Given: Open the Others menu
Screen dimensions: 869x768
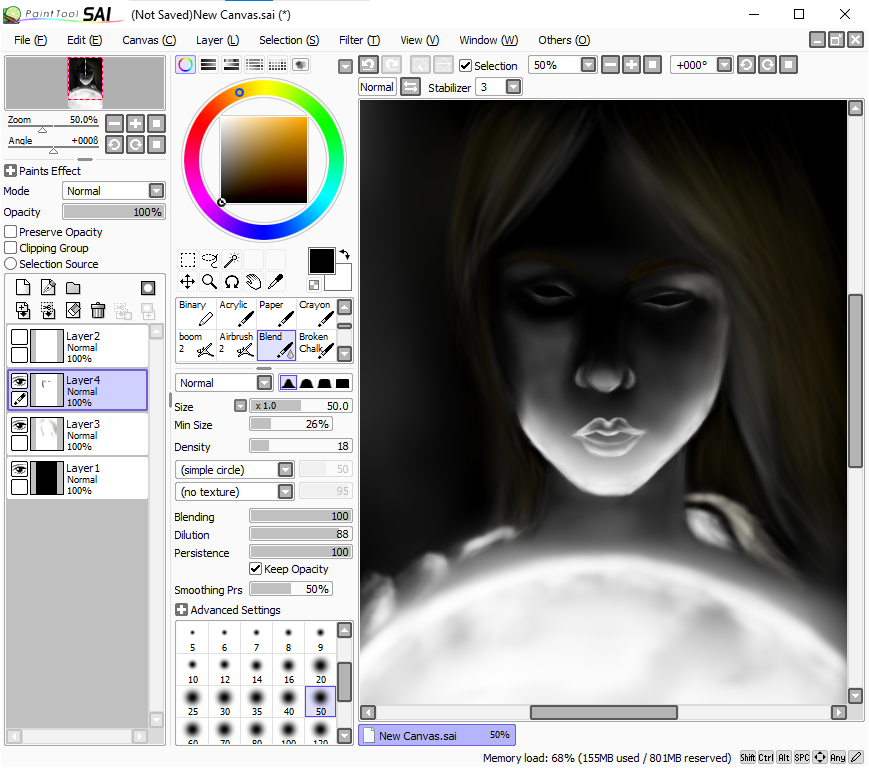Looking at the screenshot, I should point(564,40).
